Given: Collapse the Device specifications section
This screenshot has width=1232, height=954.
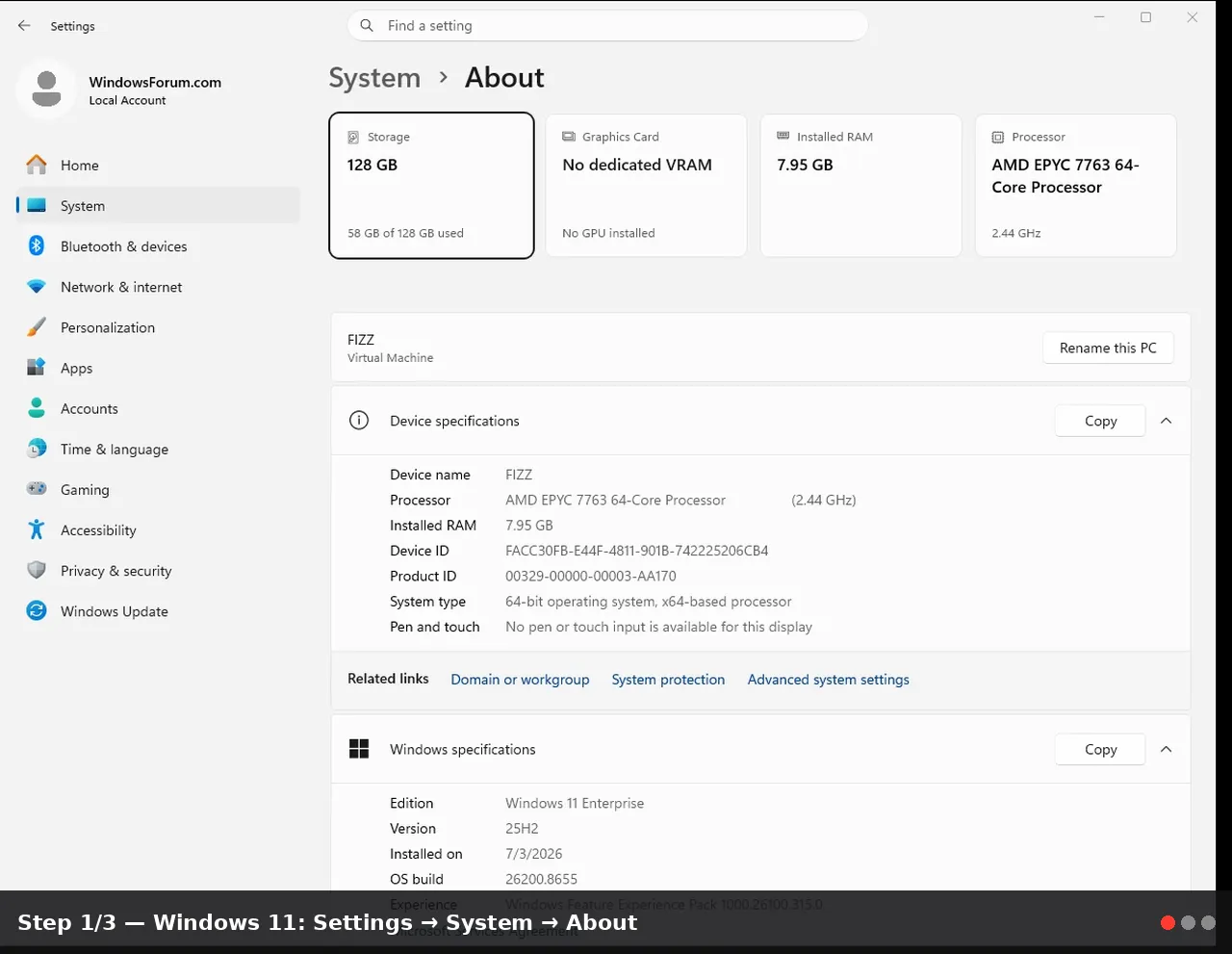Looking at the screenshot, I should 1167,421.
